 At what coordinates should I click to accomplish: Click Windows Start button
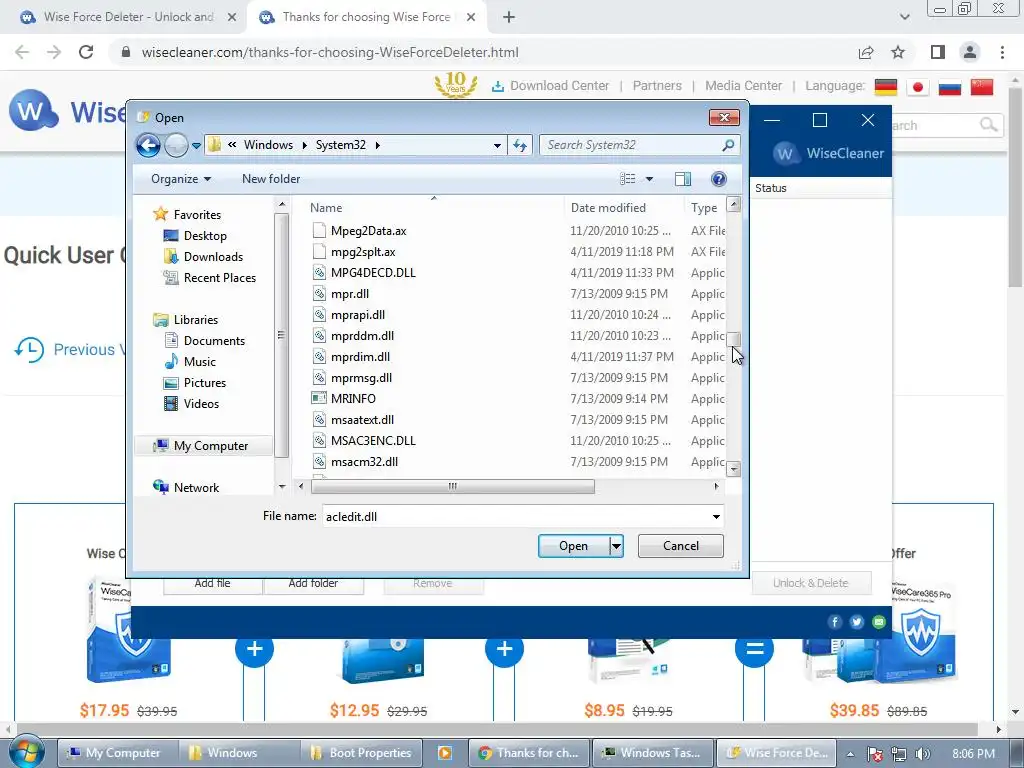pos(25,752)
